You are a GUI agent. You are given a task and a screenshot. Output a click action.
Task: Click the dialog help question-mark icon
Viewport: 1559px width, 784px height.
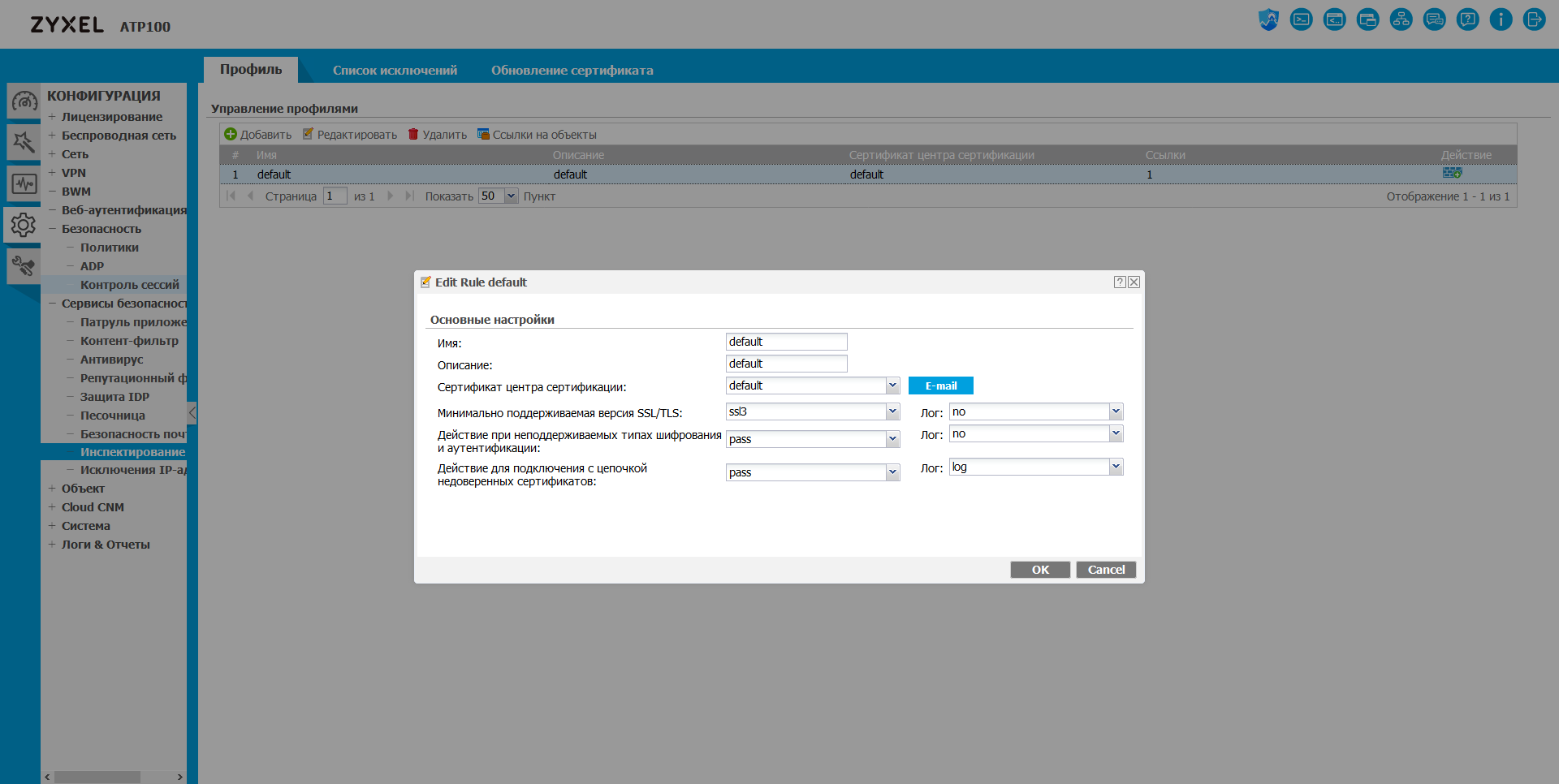click(1120, 282)
